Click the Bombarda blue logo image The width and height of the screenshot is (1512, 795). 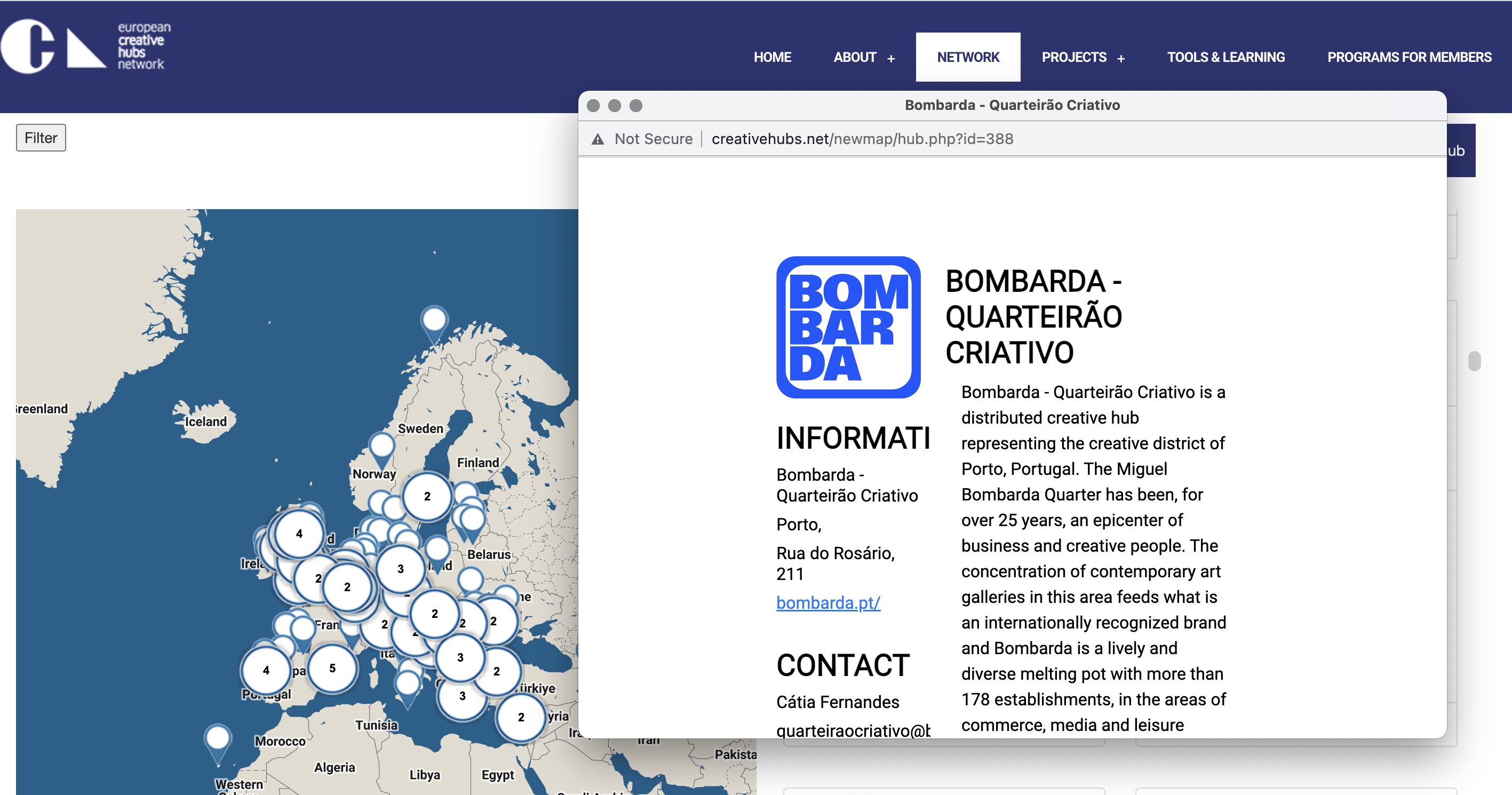[848, 327]
